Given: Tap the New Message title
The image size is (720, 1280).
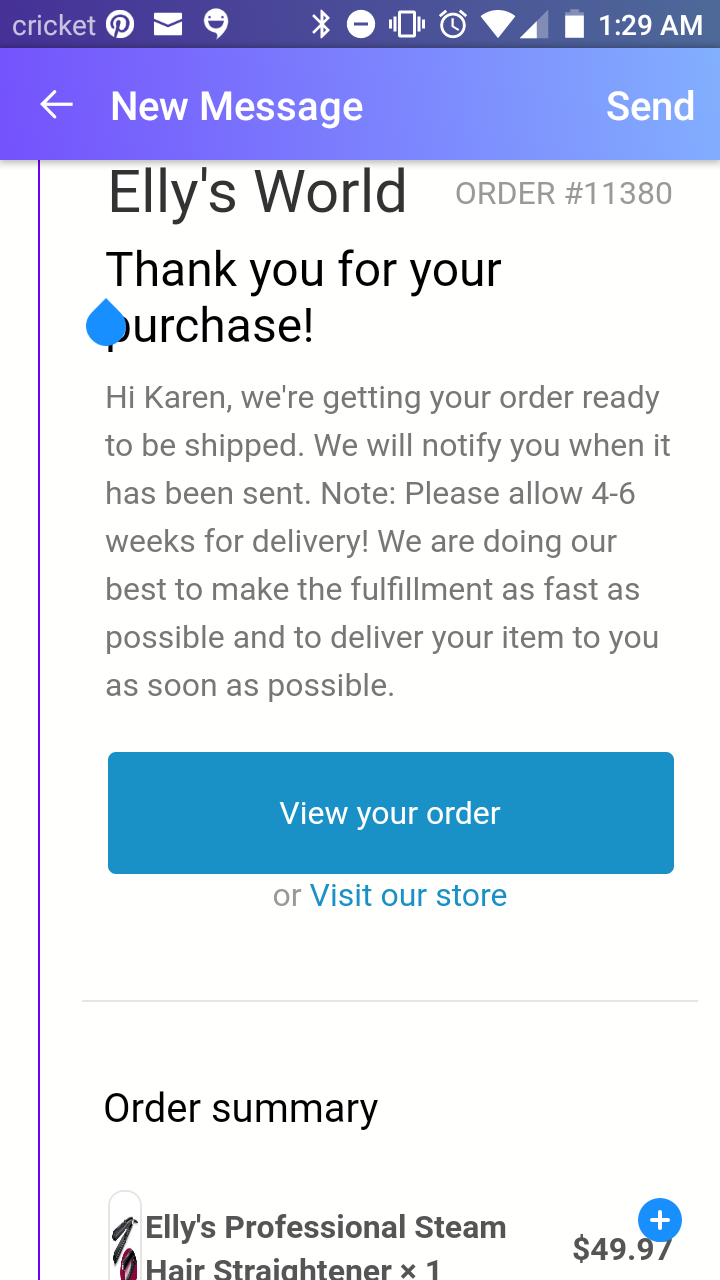Looking at the screenshot, I should (x=237, y=106).
